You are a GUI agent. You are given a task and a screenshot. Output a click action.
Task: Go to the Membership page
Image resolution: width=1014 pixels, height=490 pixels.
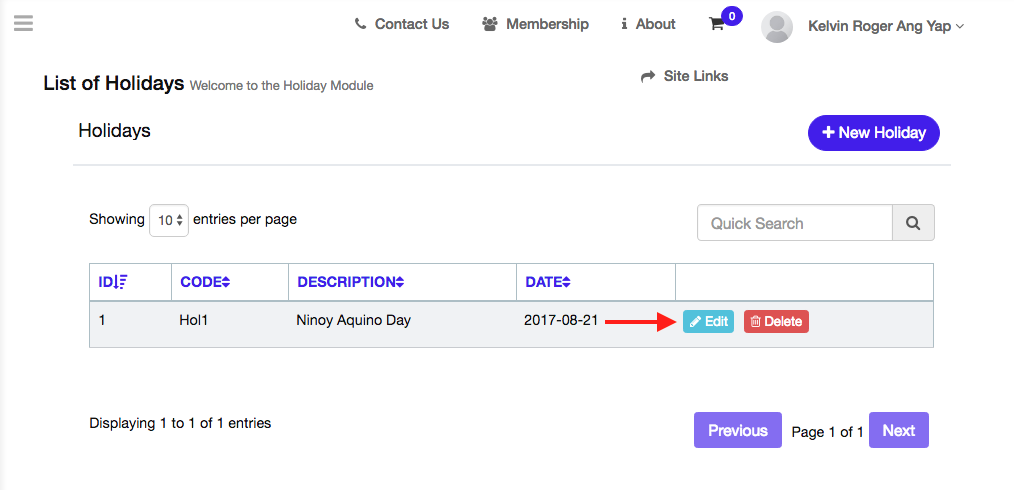coord(547,25)
